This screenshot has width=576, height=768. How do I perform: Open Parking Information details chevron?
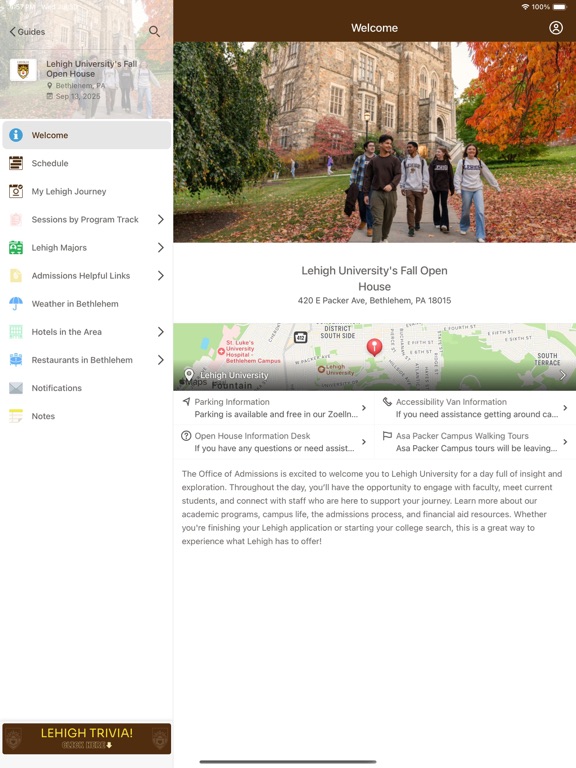[x=364, y=408]
